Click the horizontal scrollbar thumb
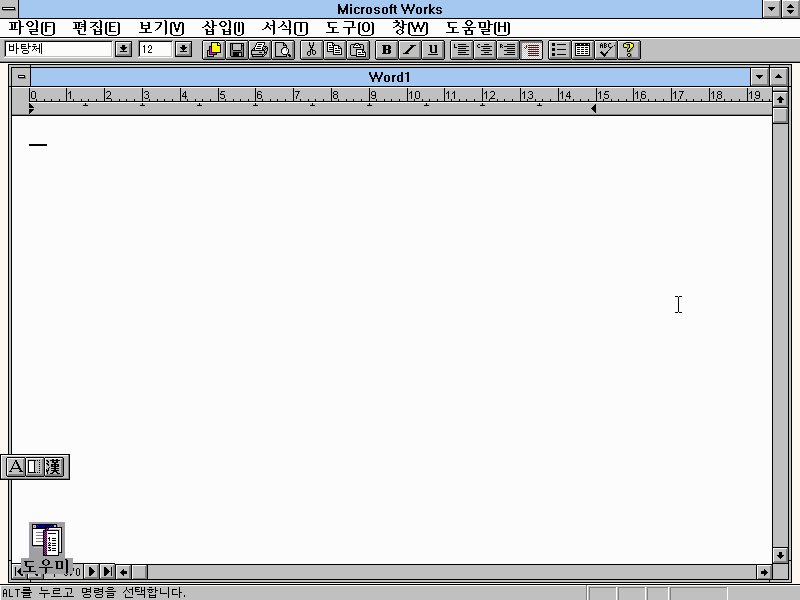 [x=139, y=572]
